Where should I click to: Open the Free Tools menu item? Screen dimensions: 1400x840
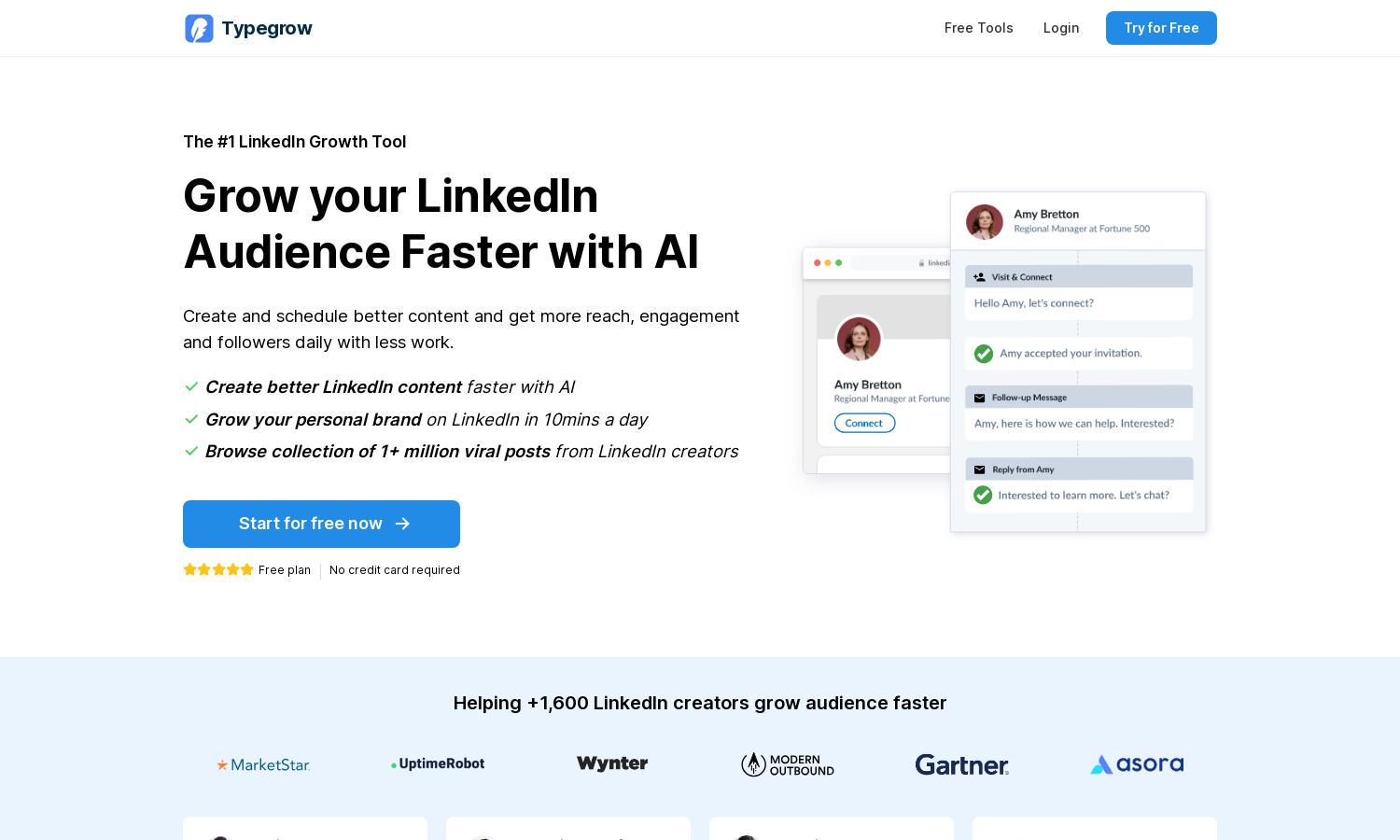pos(978,28)
